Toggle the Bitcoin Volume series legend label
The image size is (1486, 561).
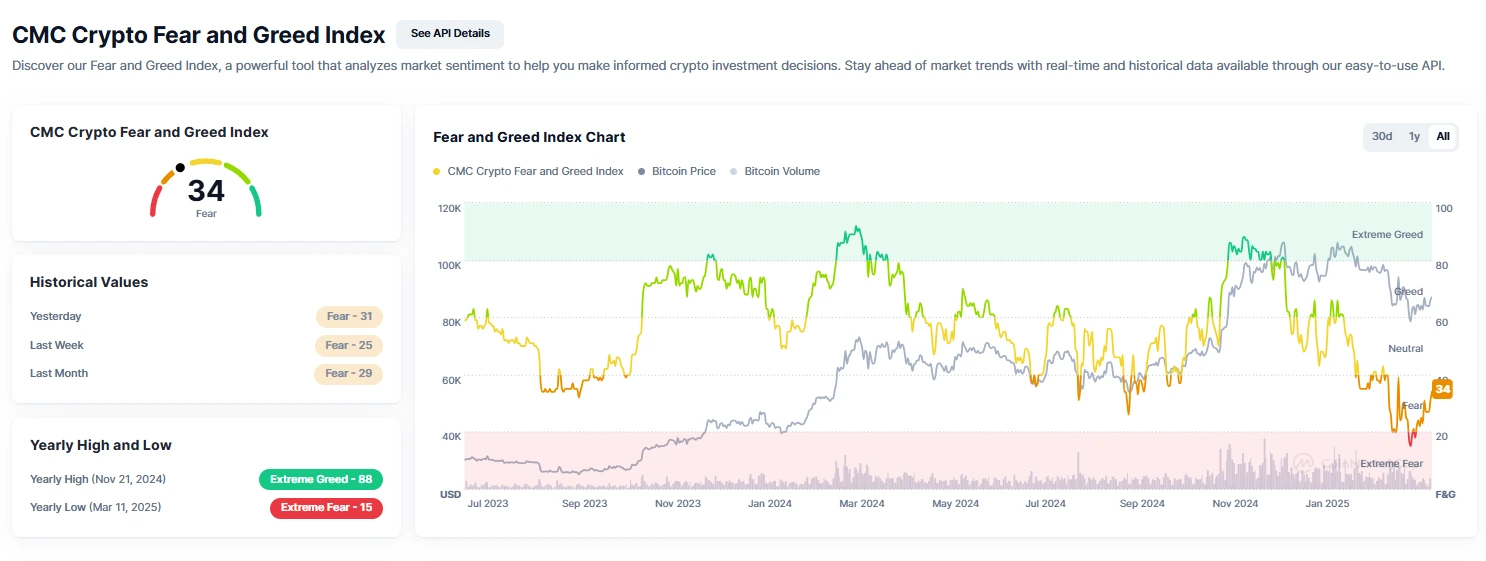781,172
